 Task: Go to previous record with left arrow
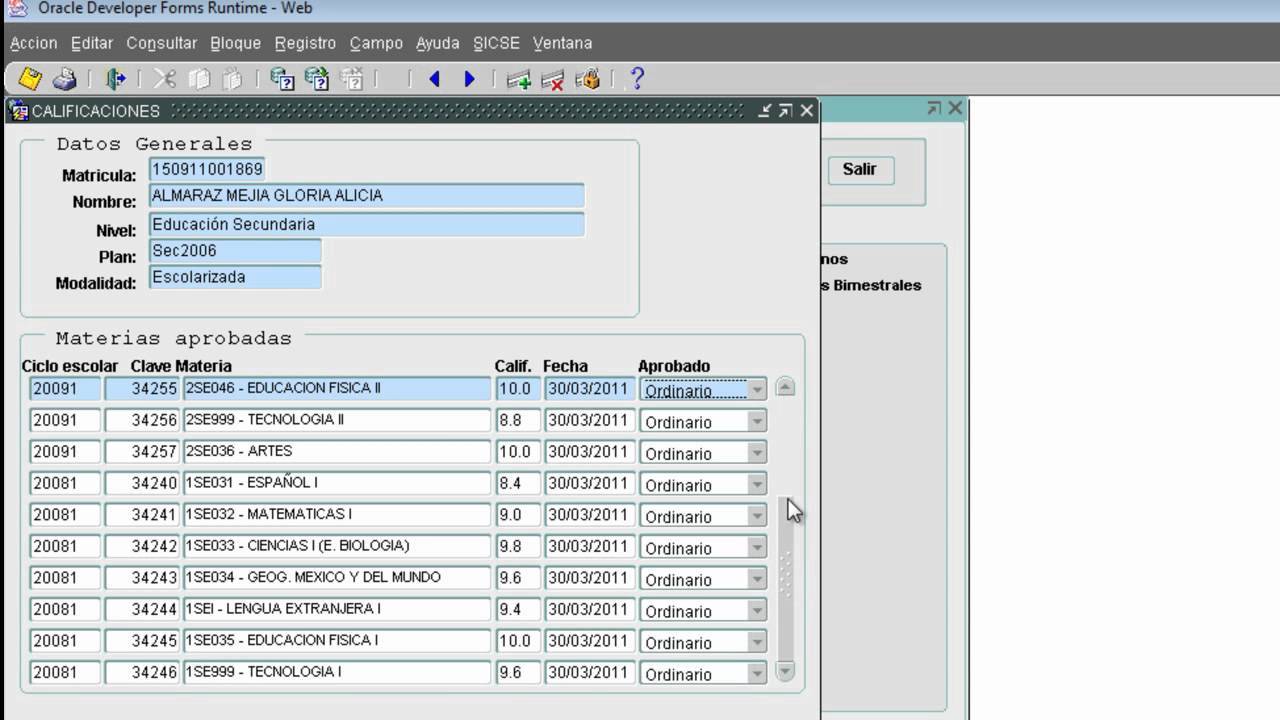tap(434, 79)
